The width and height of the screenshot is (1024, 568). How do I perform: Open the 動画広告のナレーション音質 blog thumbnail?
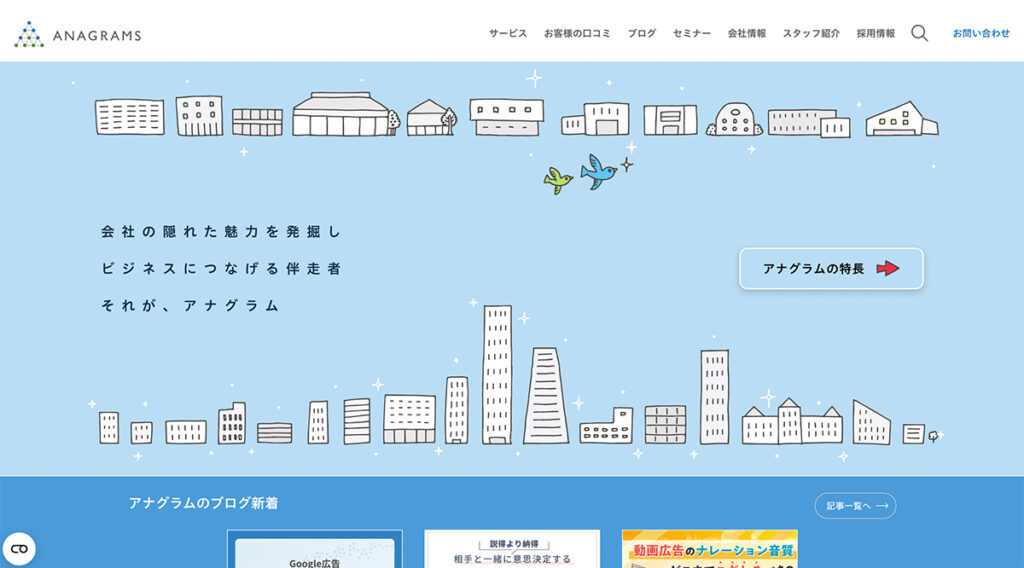coord(710,549)
